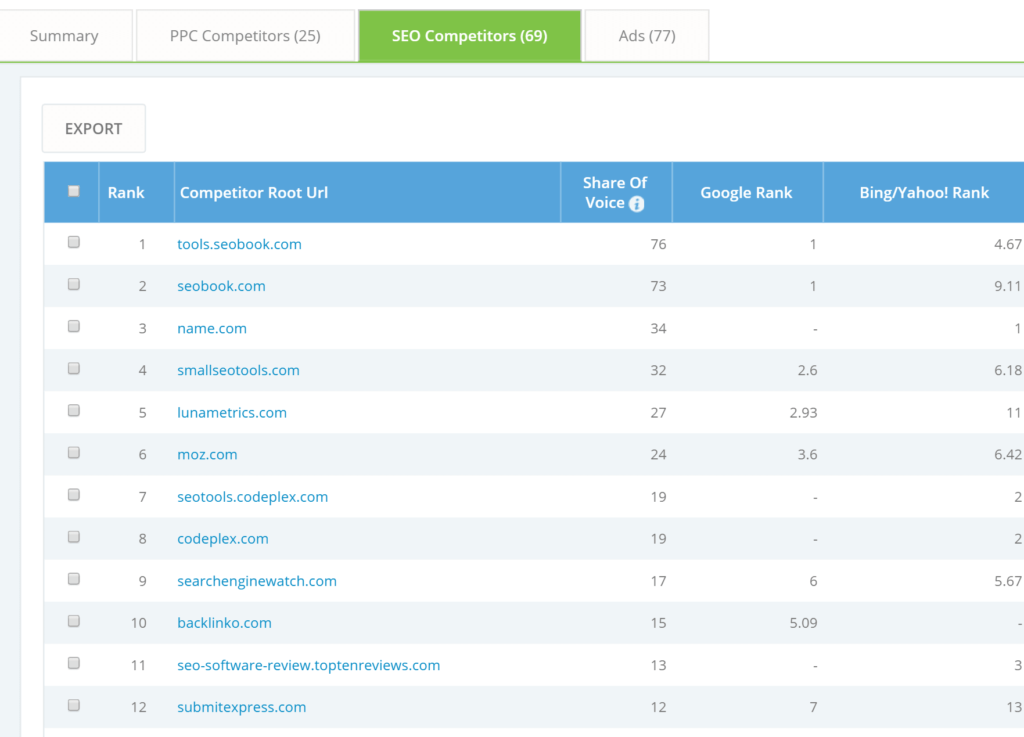Viewport: 1024px width, 737px height.
Task: Switch to the Summary tab
Action: pos(65,36)
